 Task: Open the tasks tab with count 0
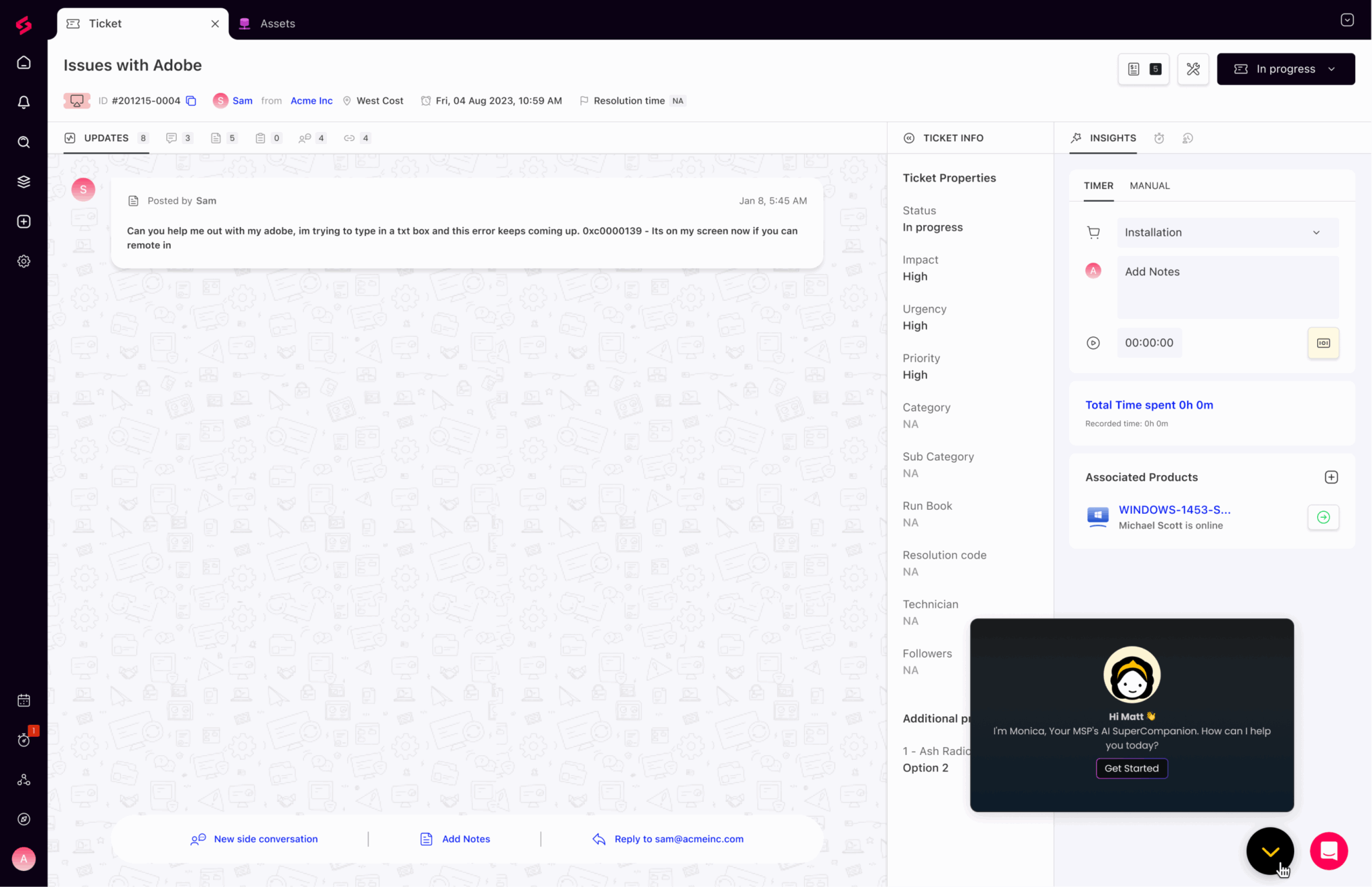(x=268, y=138)
